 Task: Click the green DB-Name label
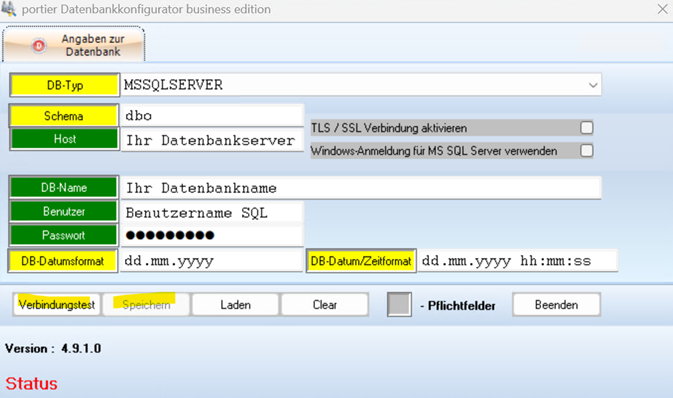point(64,188)
